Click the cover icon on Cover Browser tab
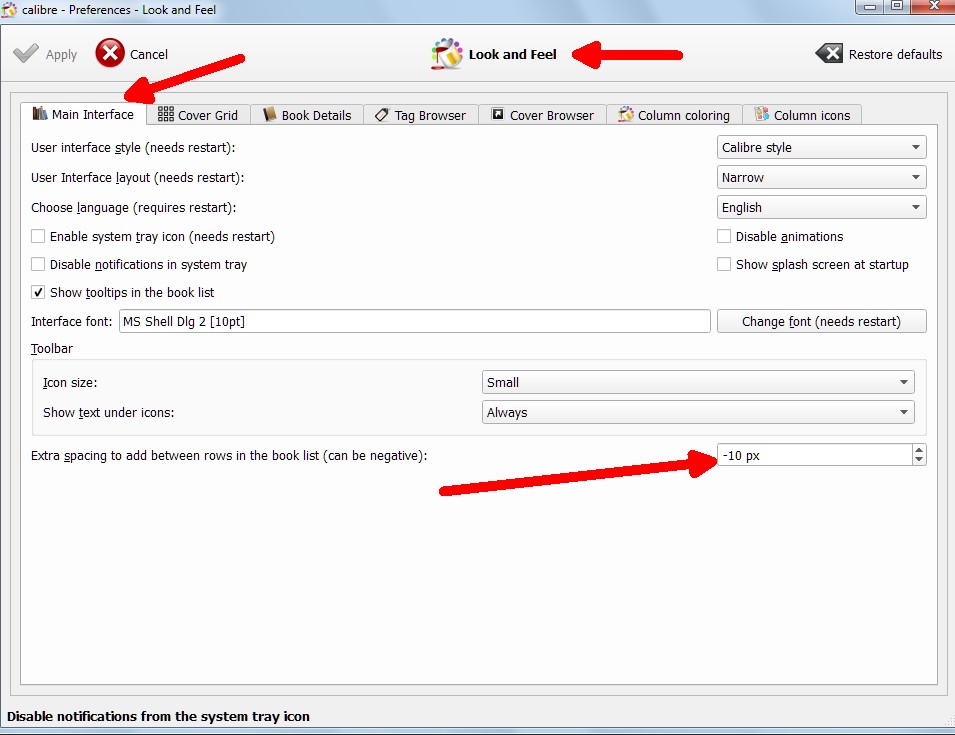 [x=498, y=114]
